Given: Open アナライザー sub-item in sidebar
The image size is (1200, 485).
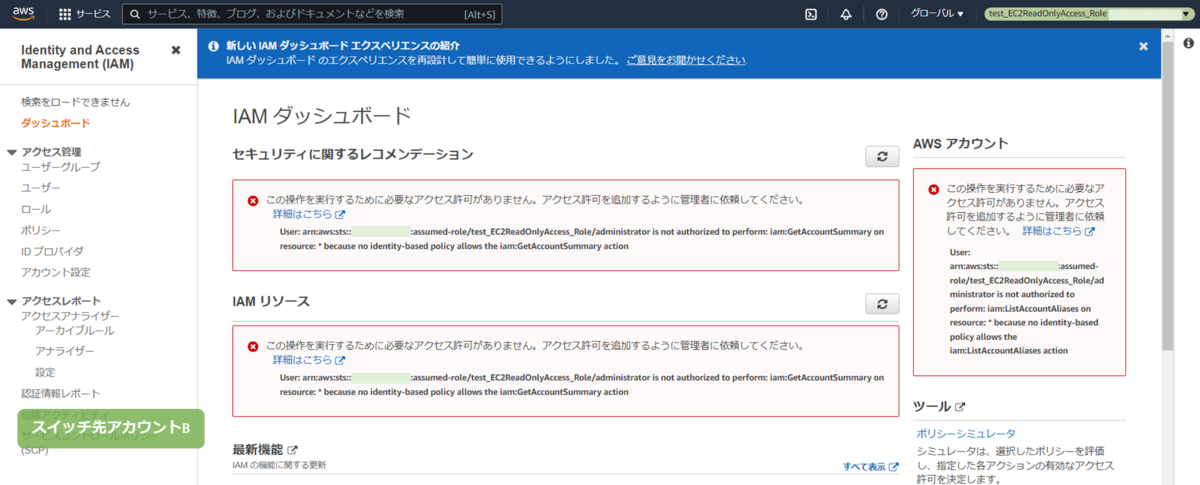Looking at the screenshot, I should point(65,351).
